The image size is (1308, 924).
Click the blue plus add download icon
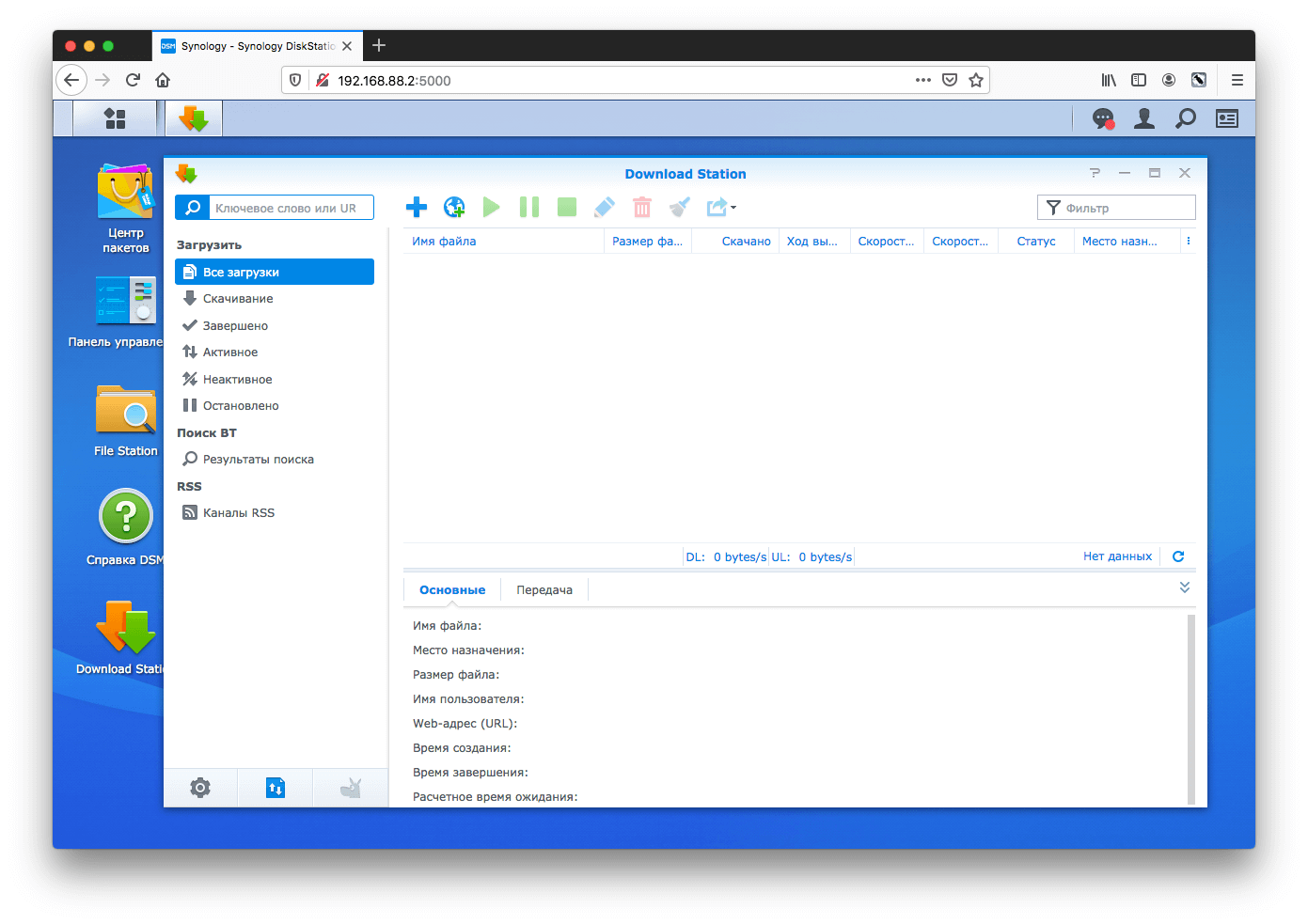[x=417, y=208]
